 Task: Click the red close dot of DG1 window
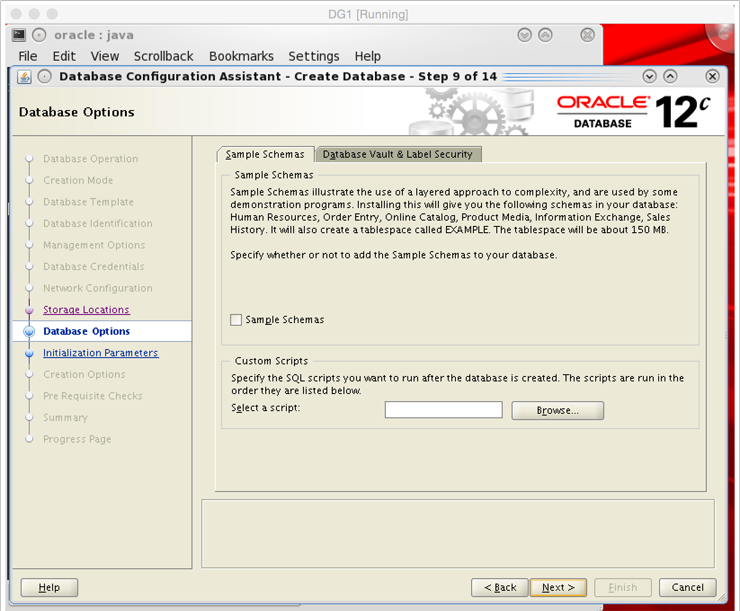(x=16, y=14)
